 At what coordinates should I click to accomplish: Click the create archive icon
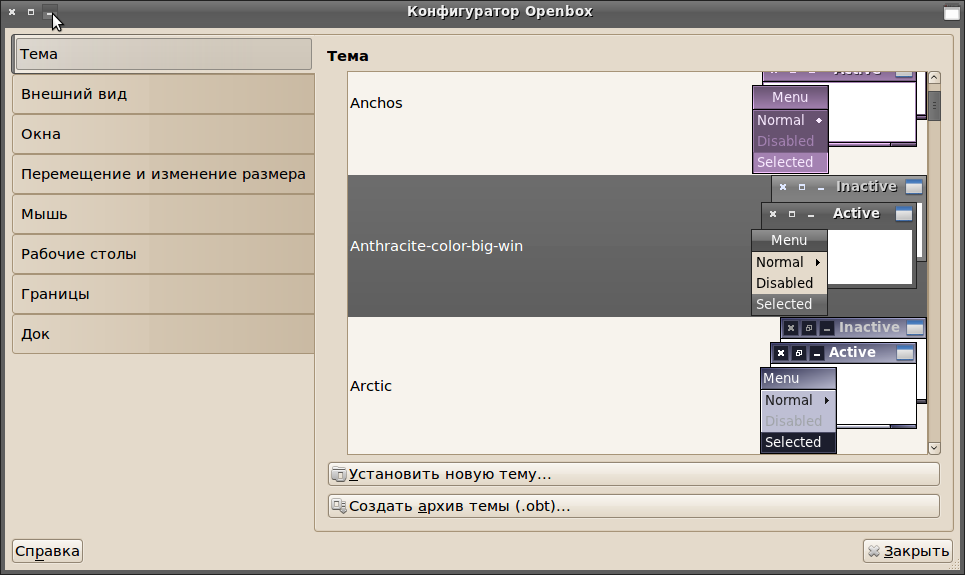tap(338, 506)
